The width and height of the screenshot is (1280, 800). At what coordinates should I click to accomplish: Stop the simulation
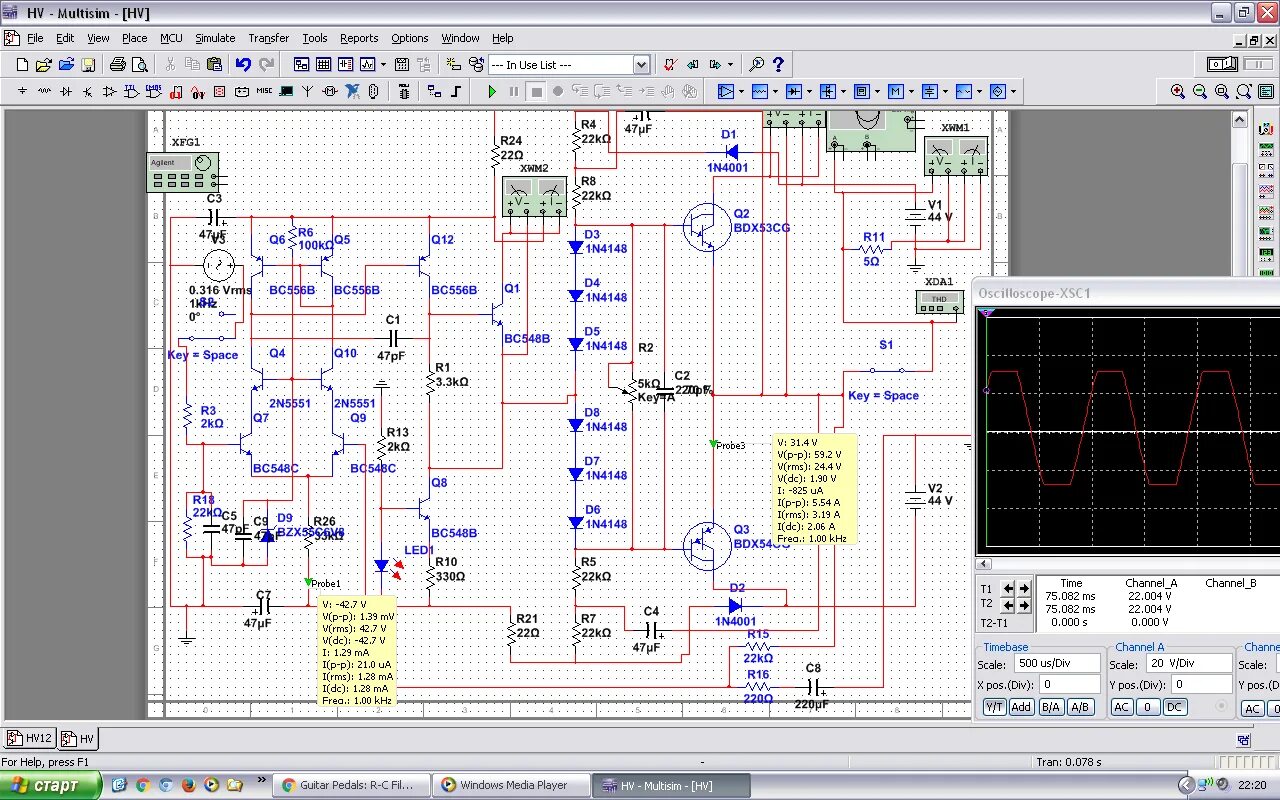pyautogui.click(x=536, y=91)
